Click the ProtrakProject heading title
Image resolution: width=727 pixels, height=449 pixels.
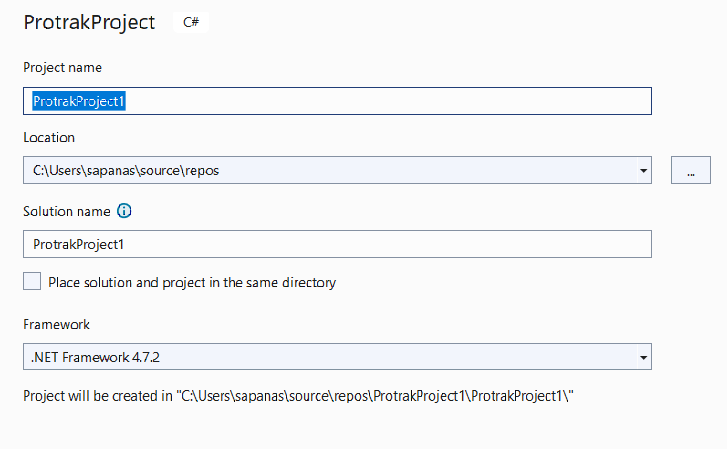90,22
